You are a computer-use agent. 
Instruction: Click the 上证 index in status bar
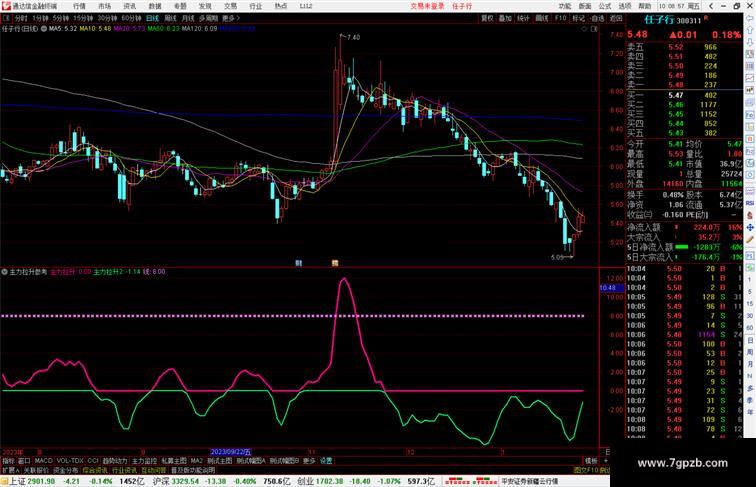(18, 481)
